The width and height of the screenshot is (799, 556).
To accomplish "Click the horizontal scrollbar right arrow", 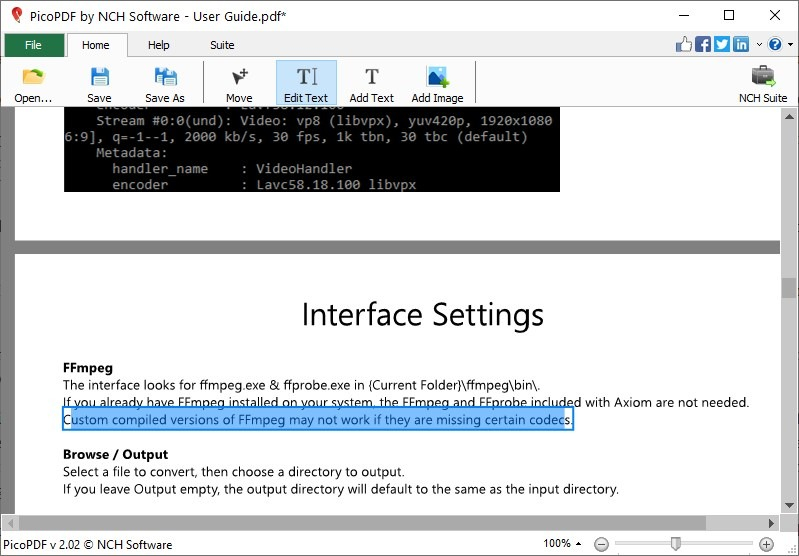I will [771, 523].
